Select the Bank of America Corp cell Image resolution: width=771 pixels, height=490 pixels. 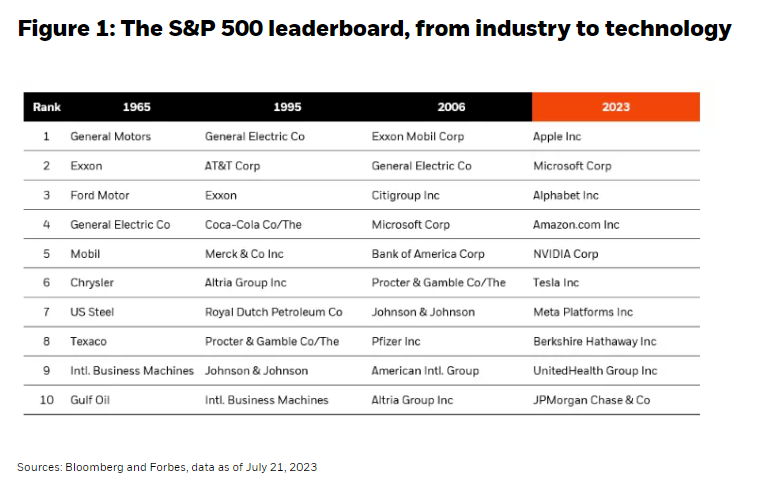[428, 254]
